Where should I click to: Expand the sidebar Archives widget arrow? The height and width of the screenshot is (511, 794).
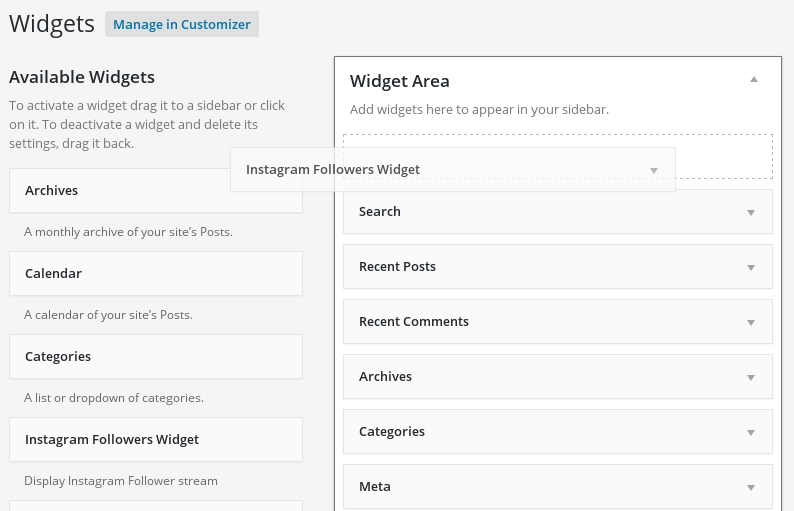[750, 377]
